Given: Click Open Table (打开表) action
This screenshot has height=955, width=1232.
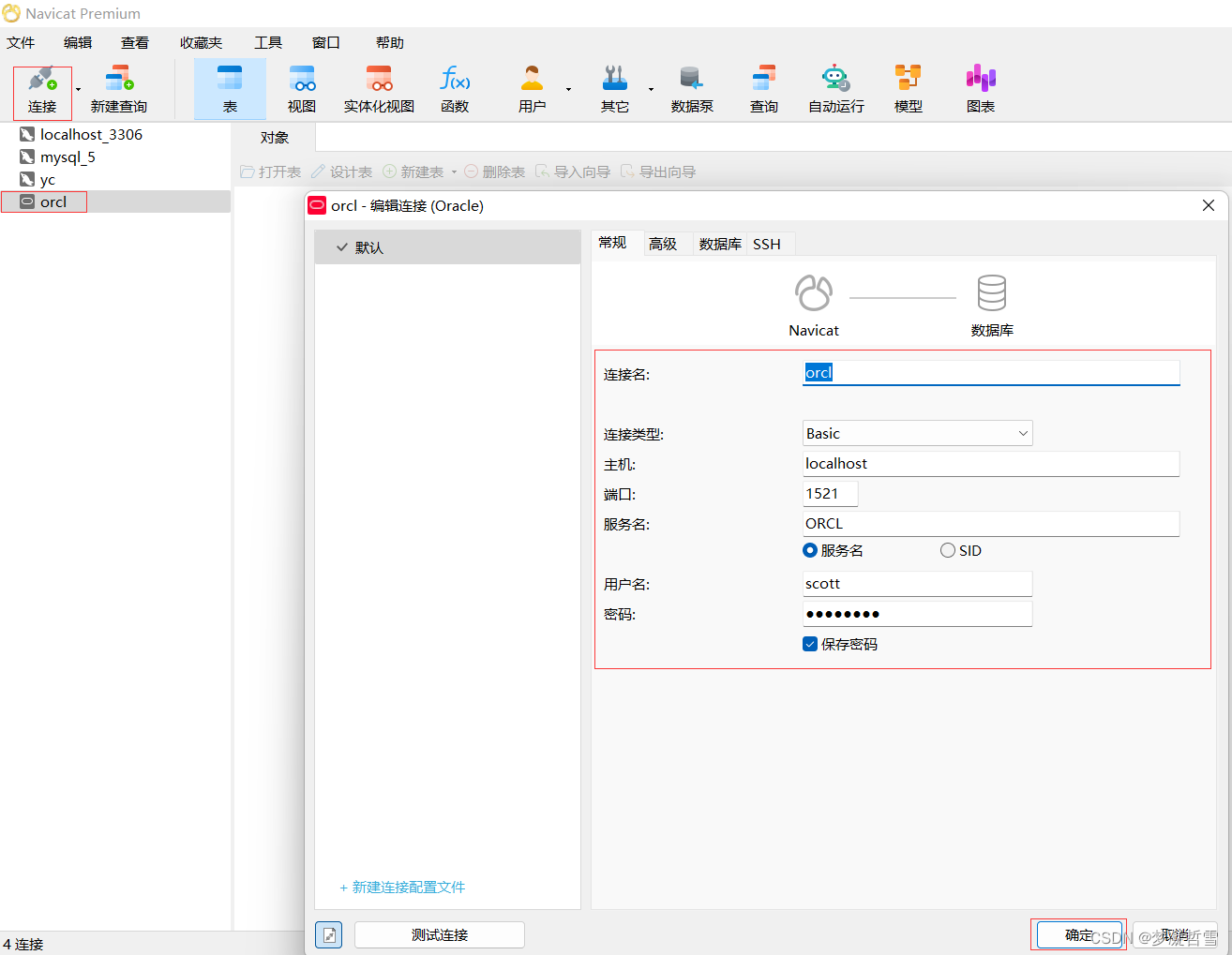Looking at the screenshot, I should pos(271,172).
